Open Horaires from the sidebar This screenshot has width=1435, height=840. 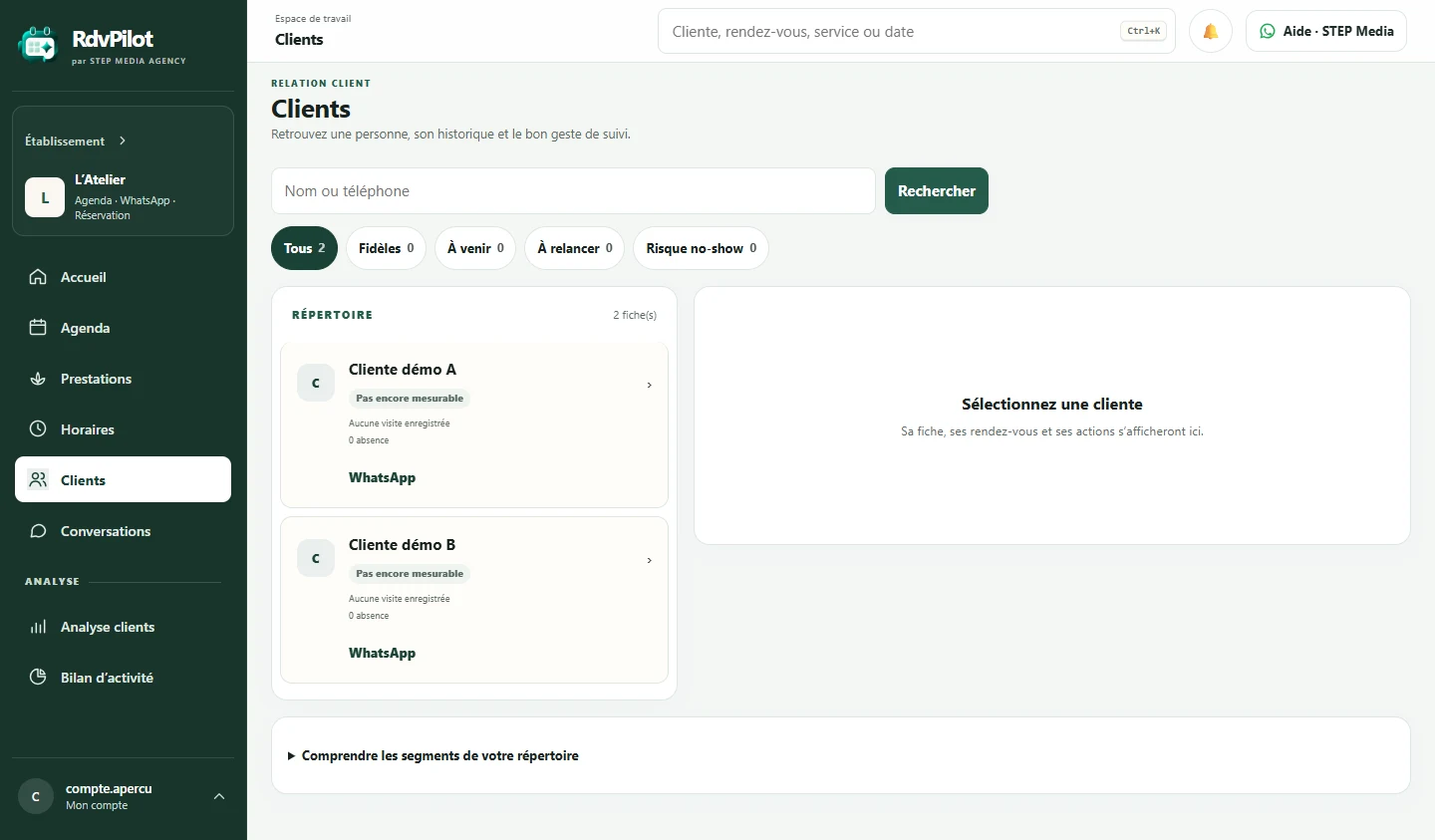123,429
